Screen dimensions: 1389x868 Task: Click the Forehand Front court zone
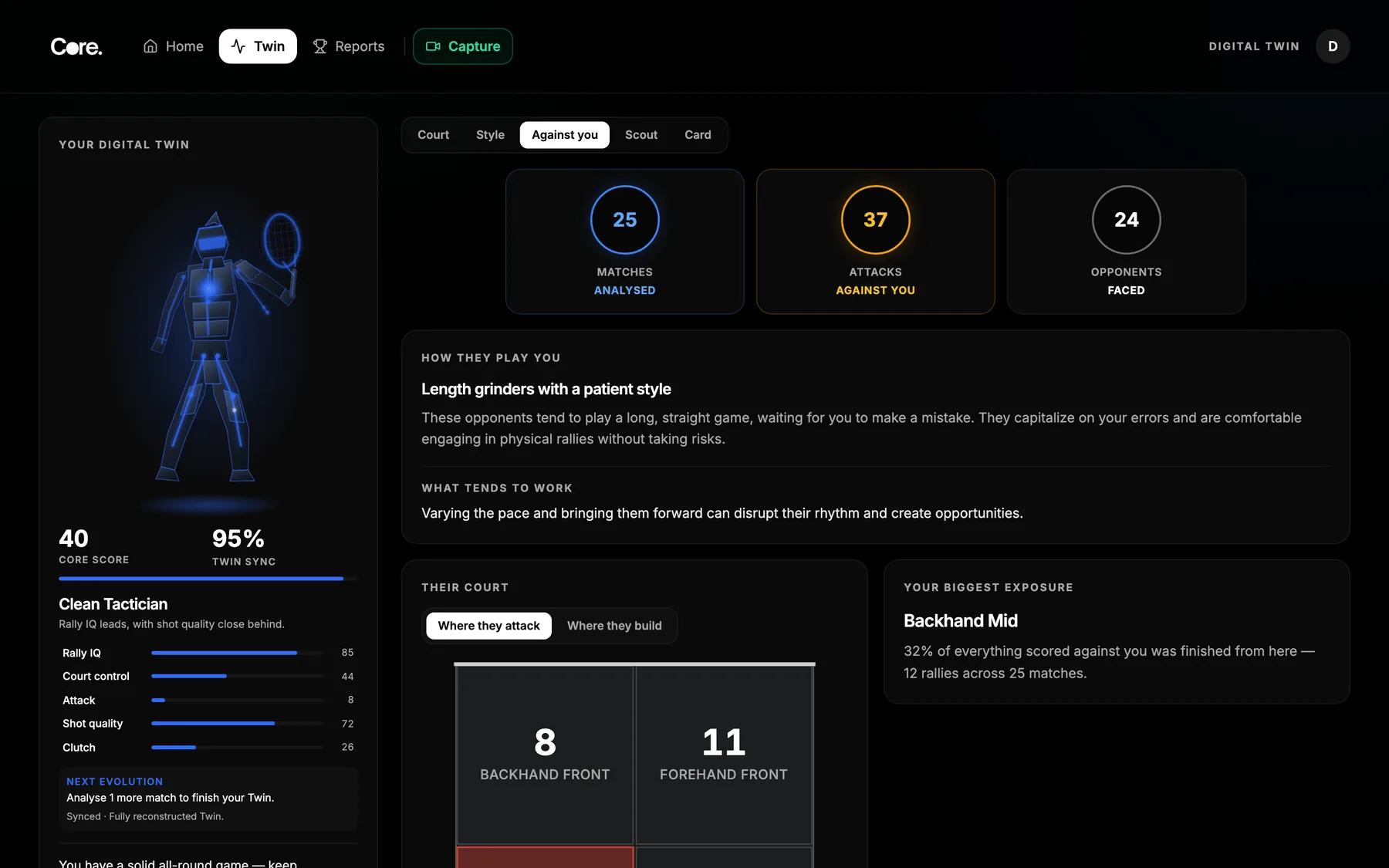pyautogui.click(x=724, y=755)
